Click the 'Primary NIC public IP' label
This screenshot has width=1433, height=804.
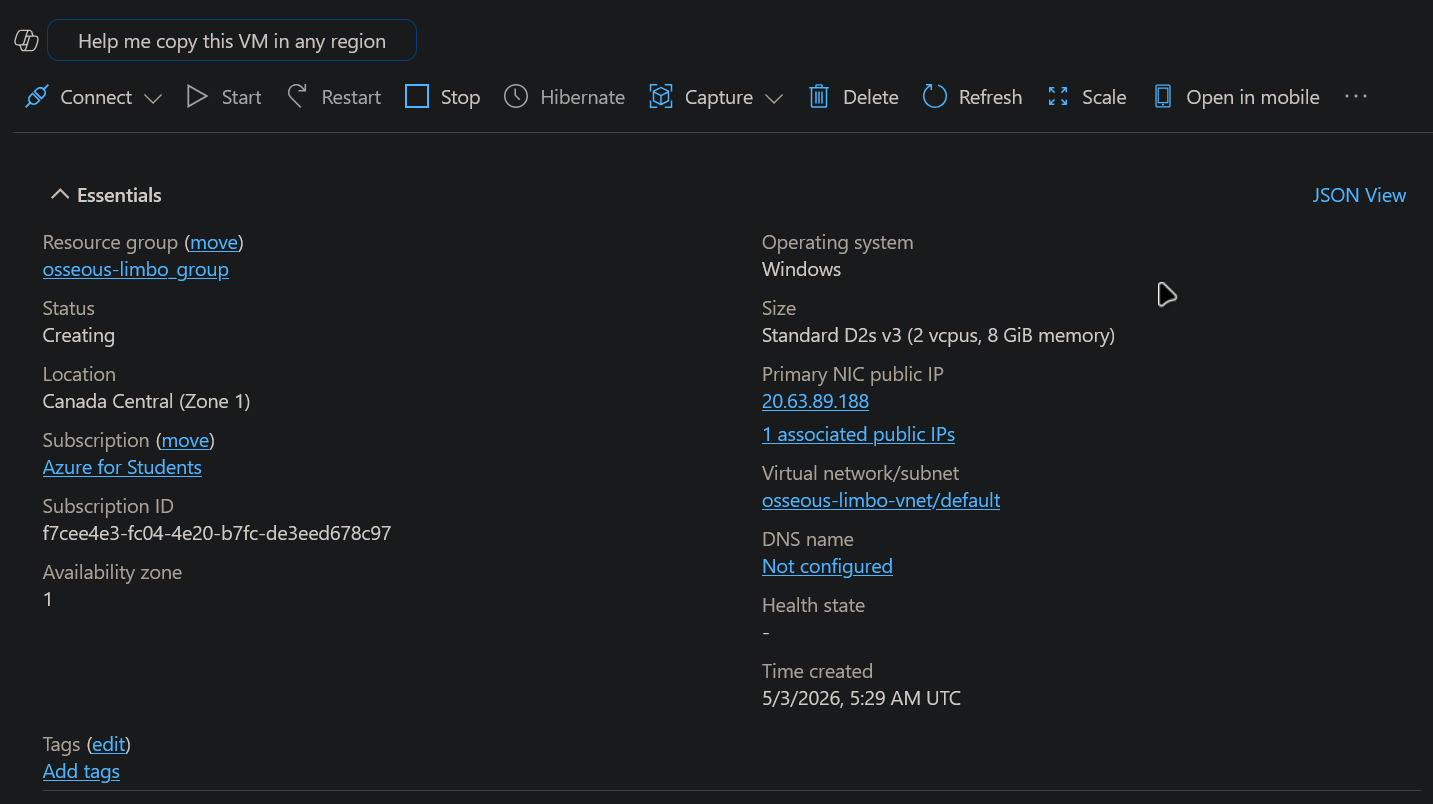pyautogui.click(x=853, y=374)
